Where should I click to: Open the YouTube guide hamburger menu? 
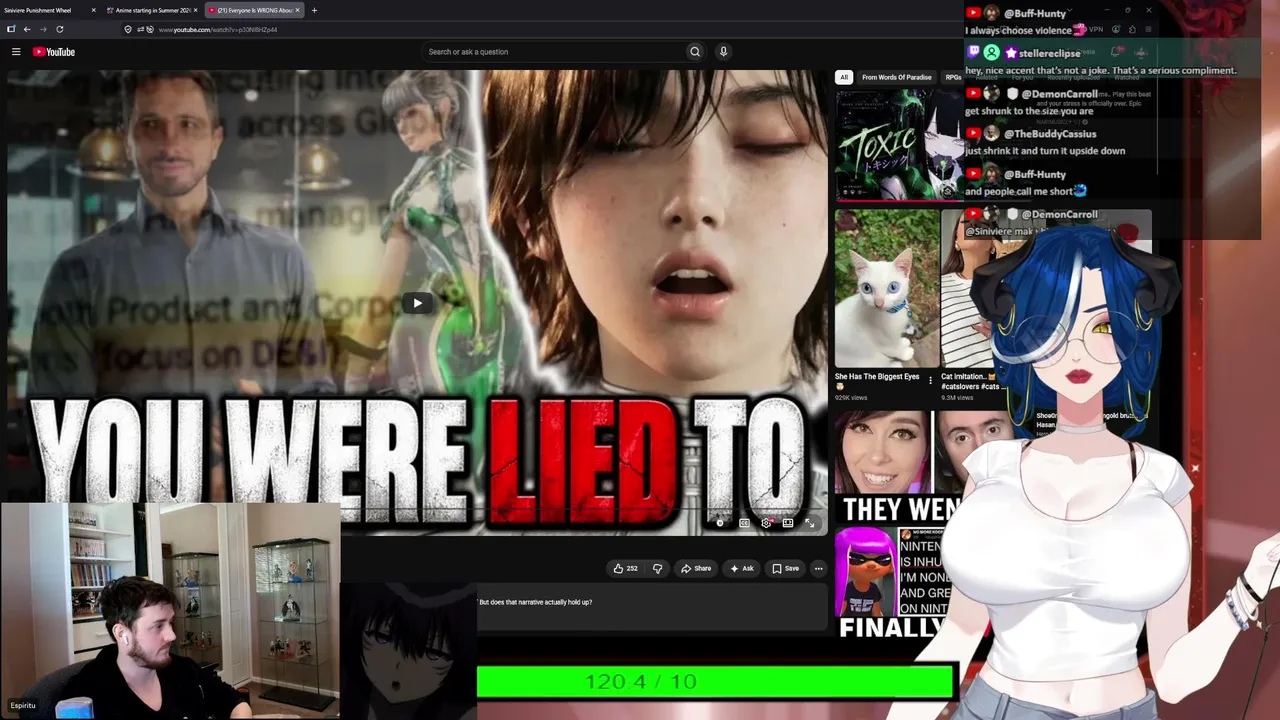(16, 52)
